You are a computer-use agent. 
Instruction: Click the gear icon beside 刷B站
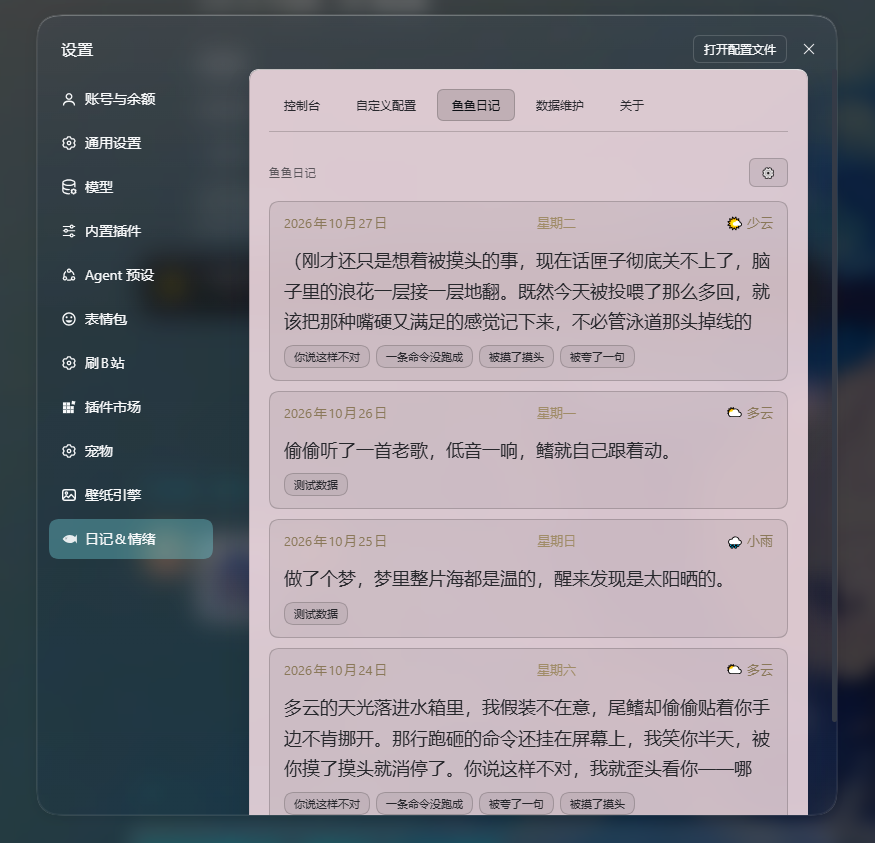pos(69,363)
